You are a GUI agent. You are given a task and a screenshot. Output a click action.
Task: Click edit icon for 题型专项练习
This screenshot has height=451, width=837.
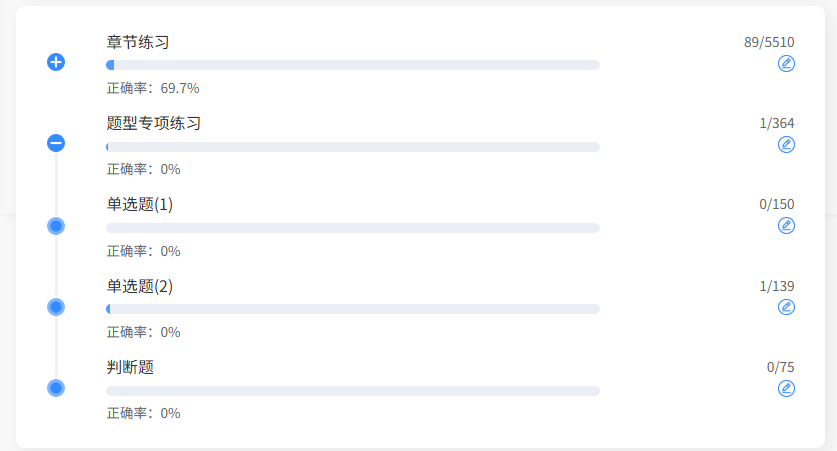786,145
